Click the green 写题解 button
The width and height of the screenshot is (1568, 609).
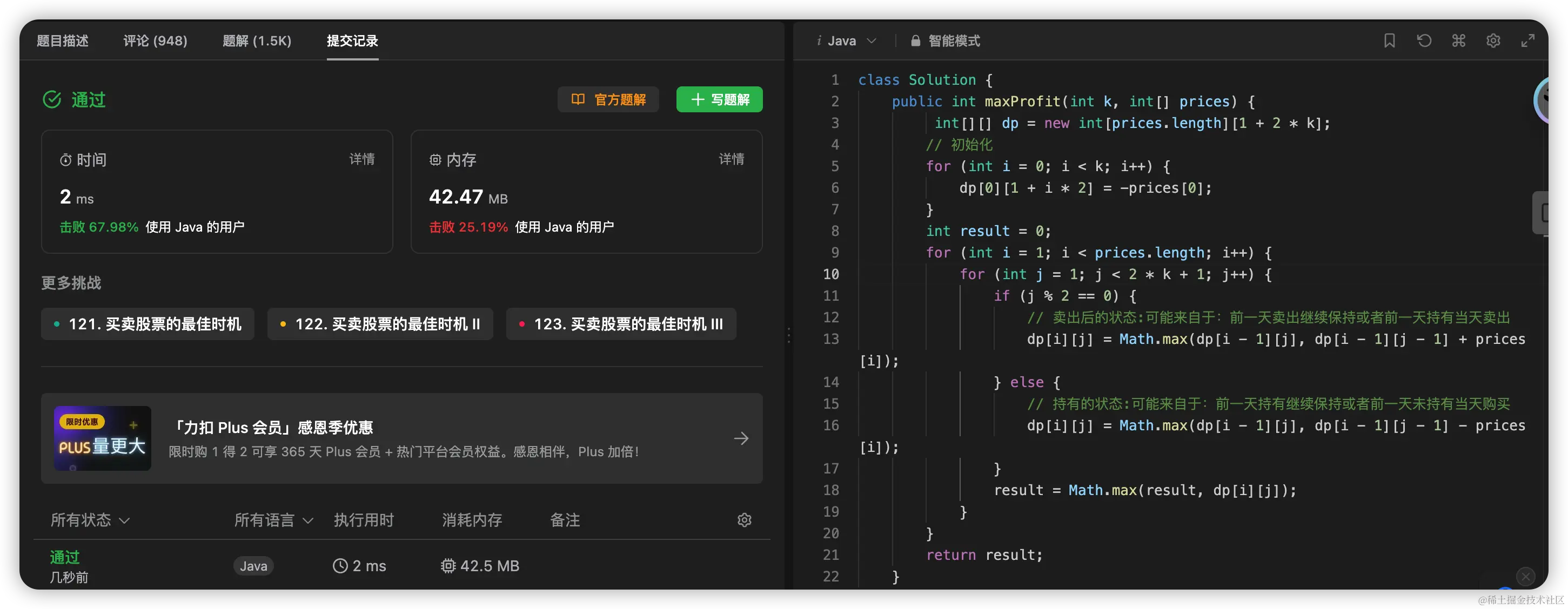(720, 100)
